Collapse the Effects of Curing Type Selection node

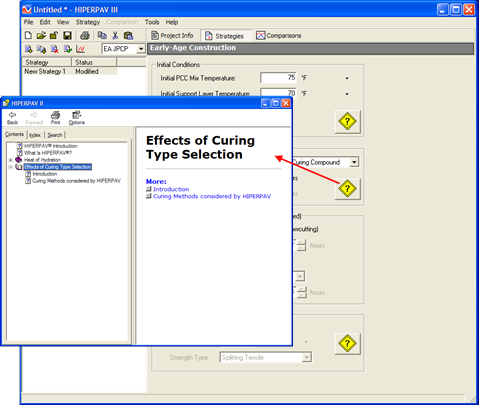pos(11,167)
